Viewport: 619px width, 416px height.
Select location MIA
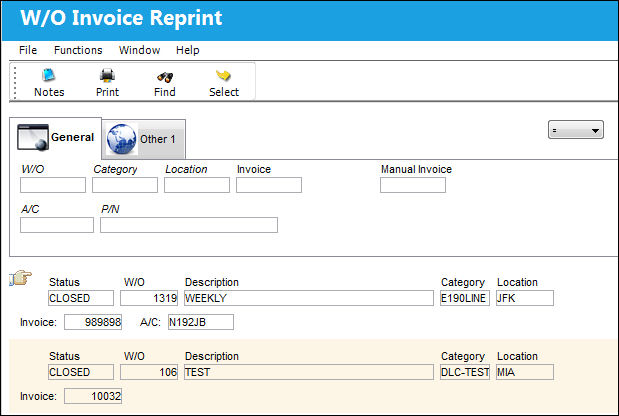pyautogui.click(x=525, y=372)
